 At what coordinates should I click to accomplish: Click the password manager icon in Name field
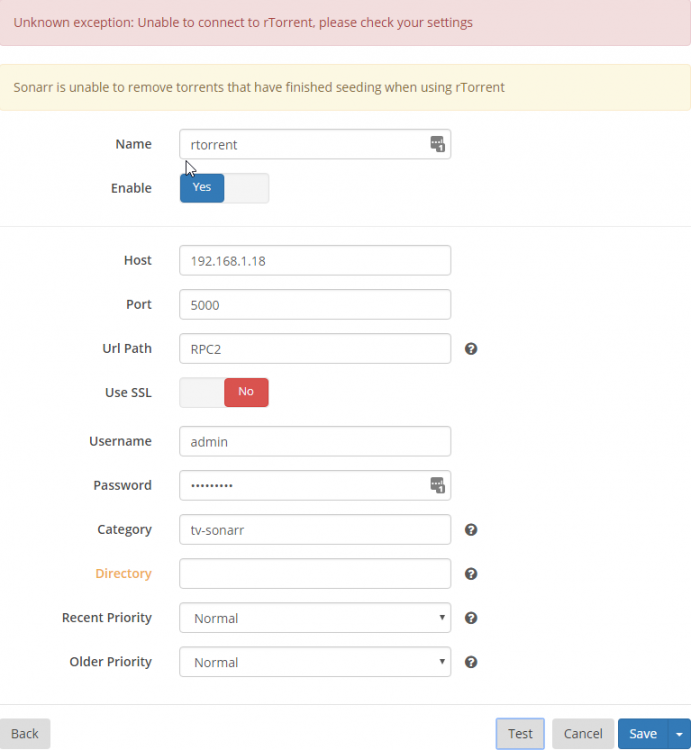point(437,144)
